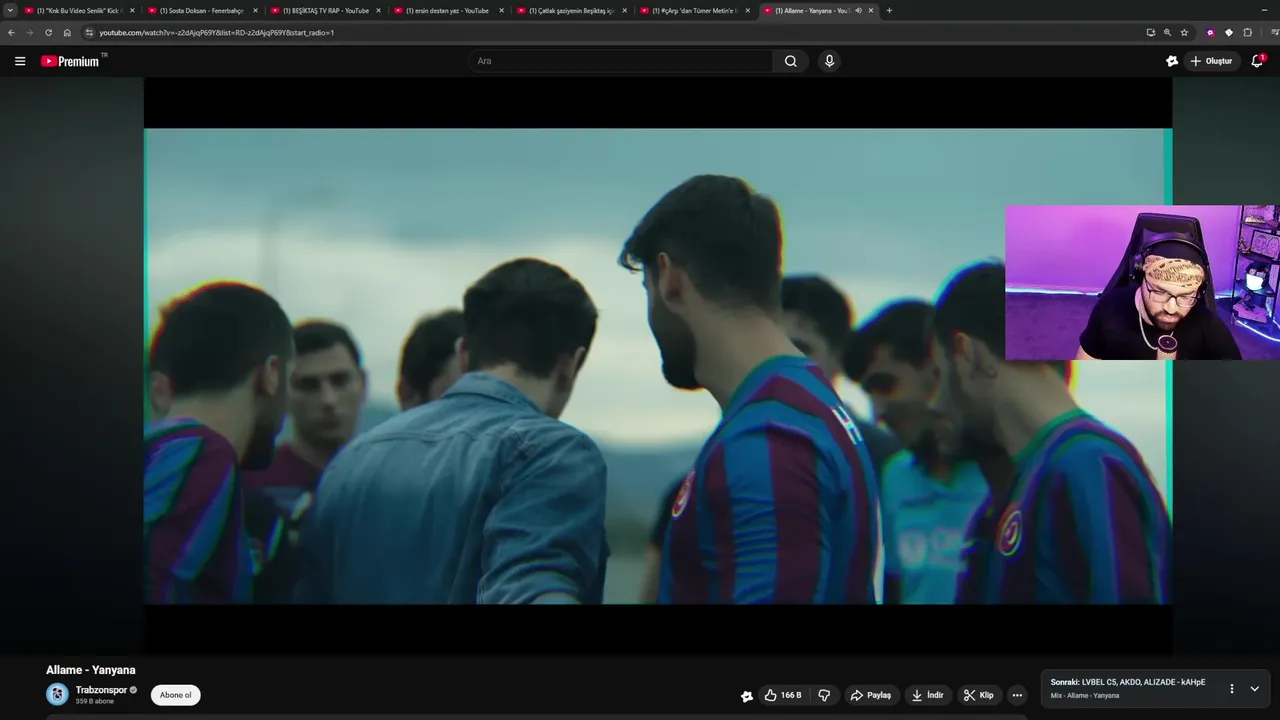Switch to the Çatlak şaziyenin Beşiktaş tab
This screenshot has width=1280, height=720.
[570, 10]
